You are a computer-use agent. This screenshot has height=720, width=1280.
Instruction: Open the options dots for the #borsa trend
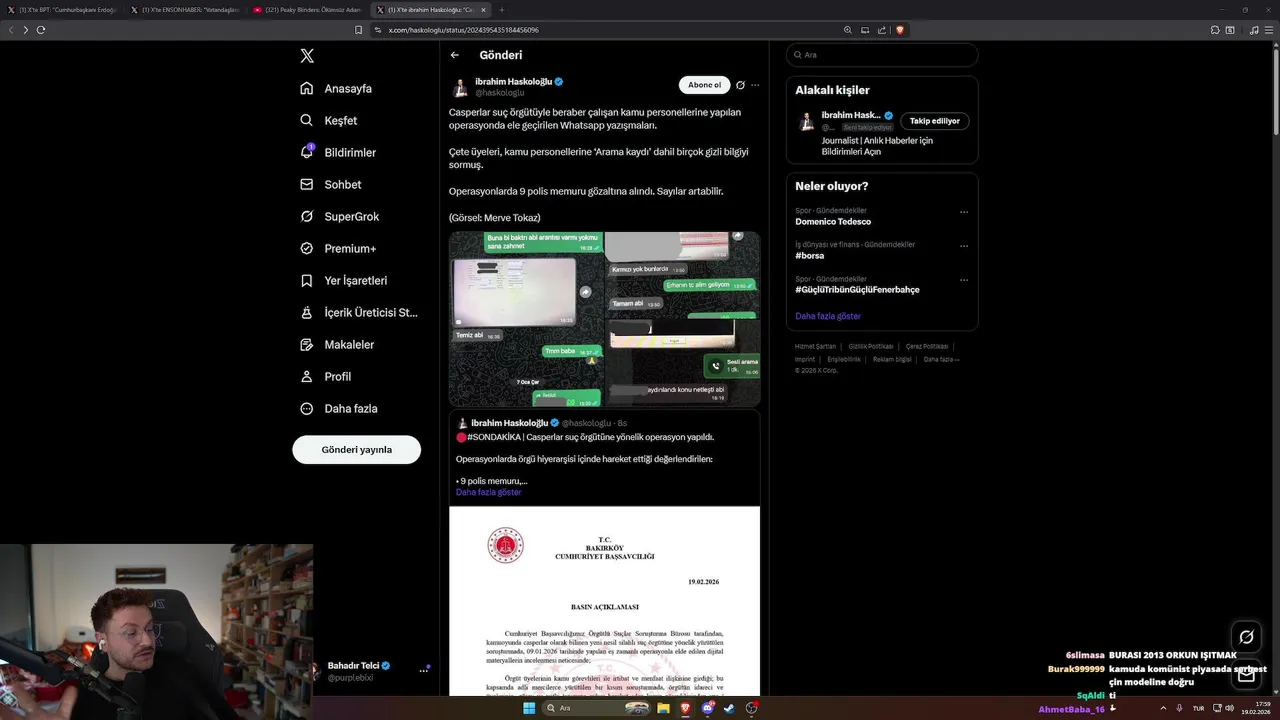coord(964,246)
